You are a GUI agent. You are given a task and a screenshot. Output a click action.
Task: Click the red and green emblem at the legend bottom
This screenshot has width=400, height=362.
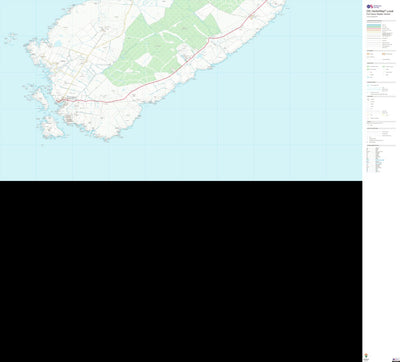point(366,355)
